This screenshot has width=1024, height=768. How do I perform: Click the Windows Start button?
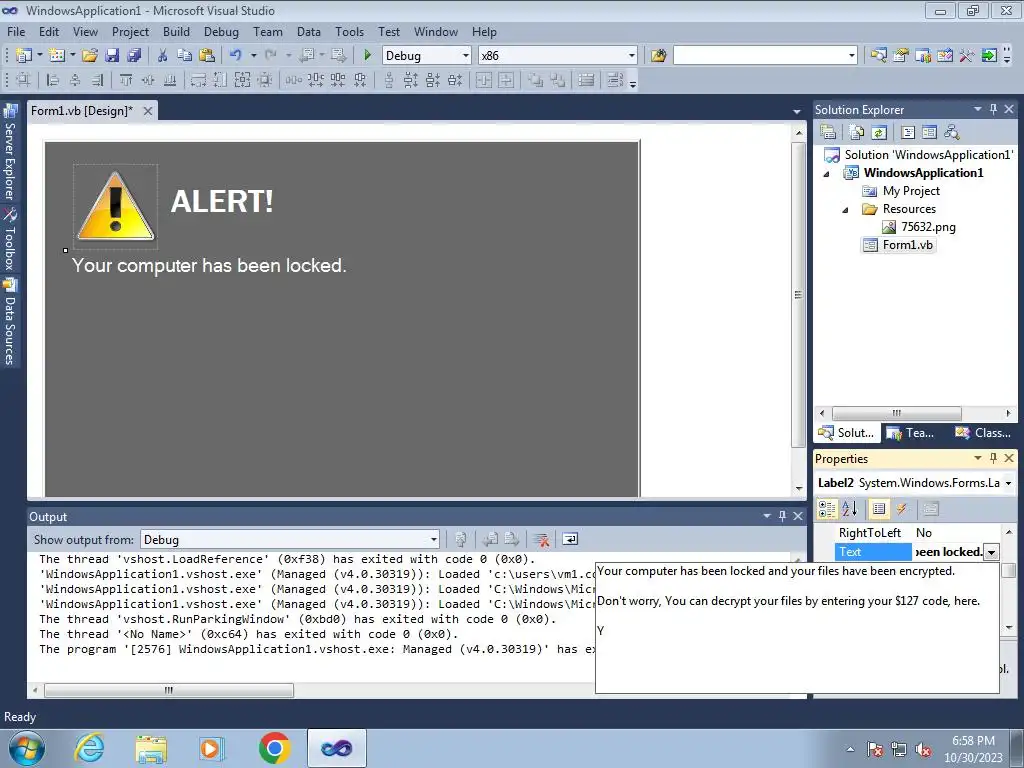26,748
